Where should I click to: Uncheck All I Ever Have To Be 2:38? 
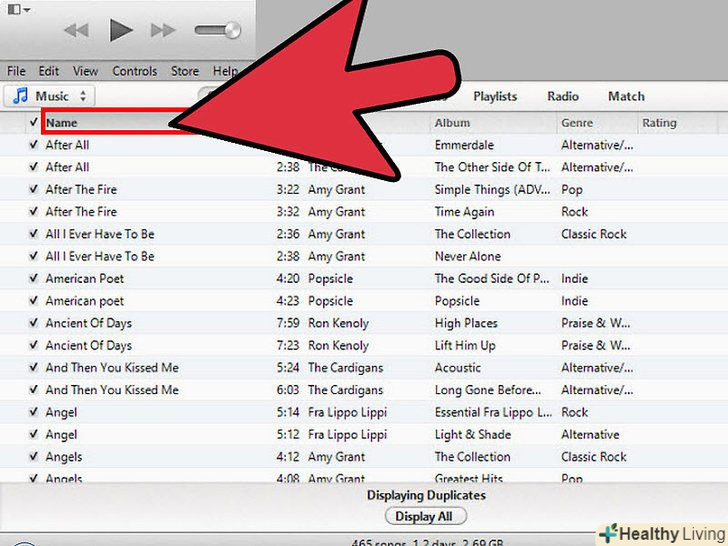[33, 256]
